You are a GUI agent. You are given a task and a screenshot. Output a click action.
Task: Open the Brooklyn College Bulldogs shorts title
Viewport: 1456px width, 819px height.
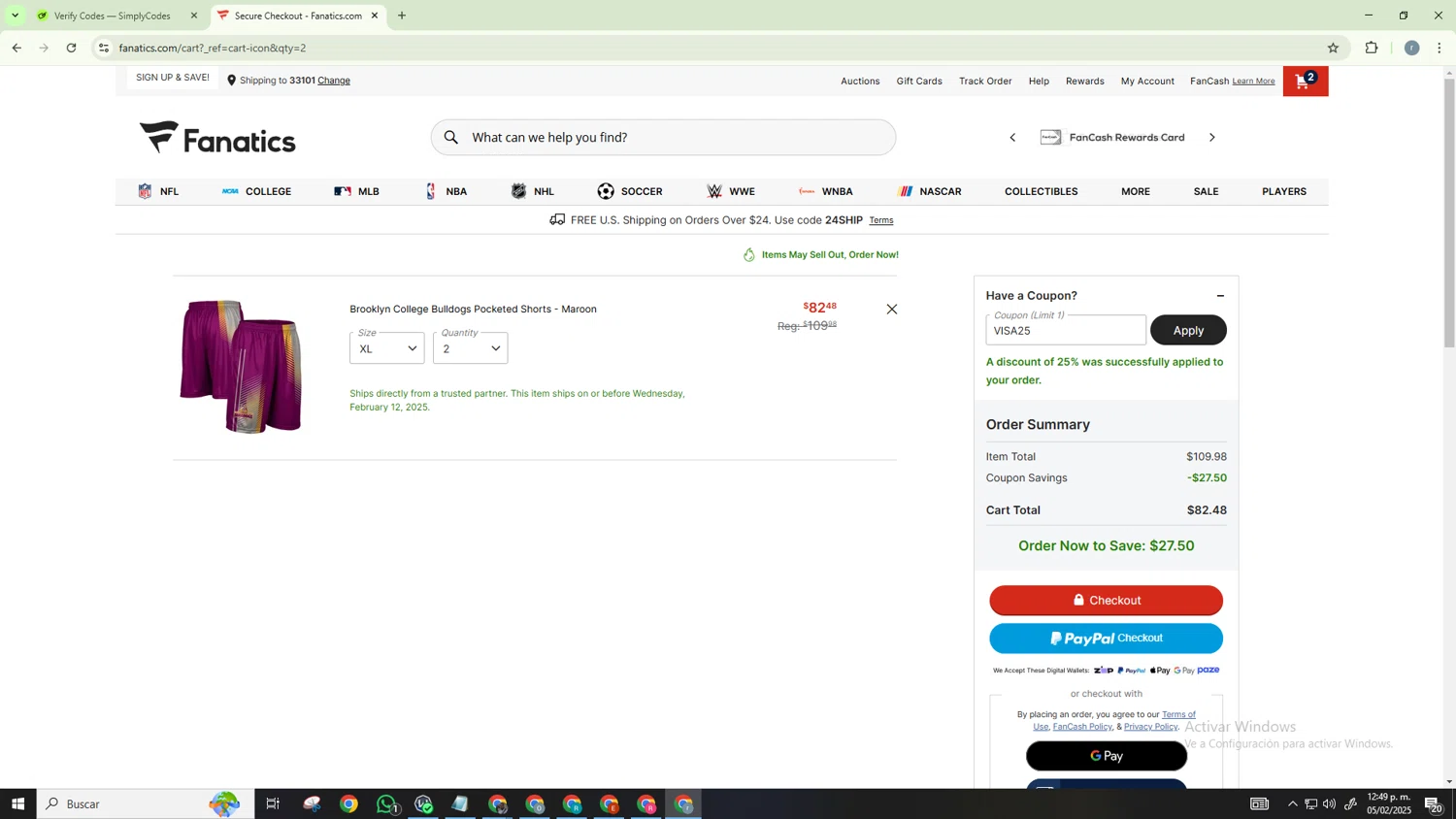click(x=473, y=310)
